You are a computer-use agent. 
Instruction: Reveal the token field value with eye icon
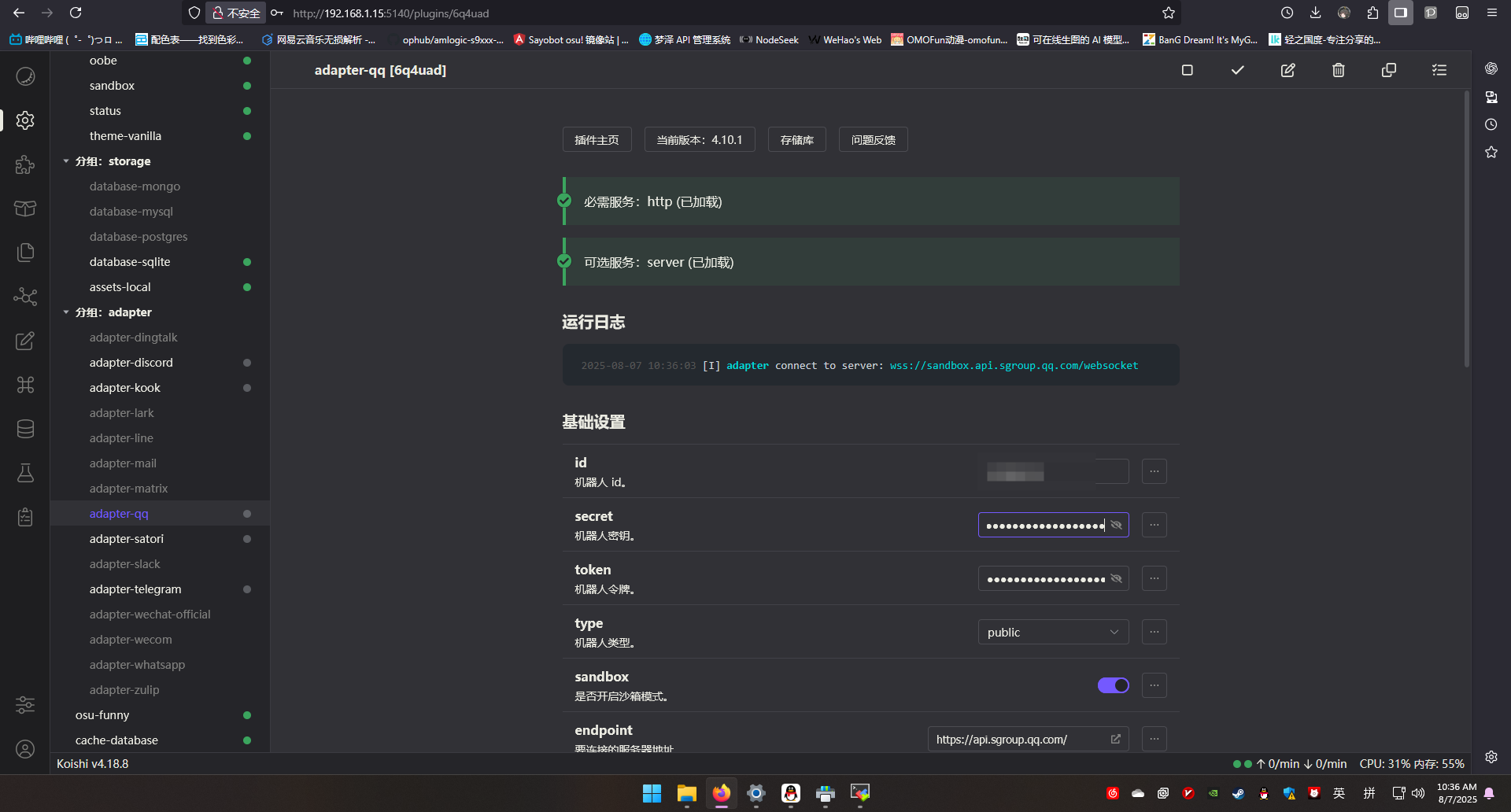pos(1116,578)
